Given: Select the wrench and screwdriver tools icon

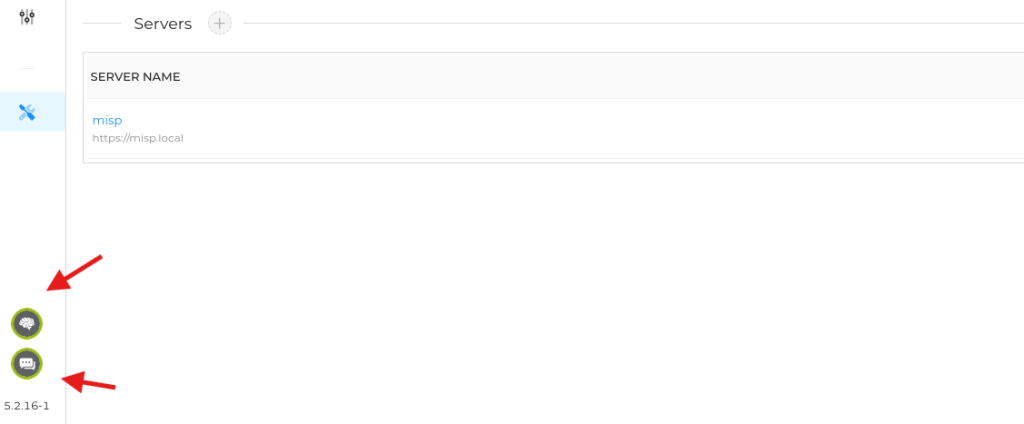Looking at the screenshot, I should (28, 113).
